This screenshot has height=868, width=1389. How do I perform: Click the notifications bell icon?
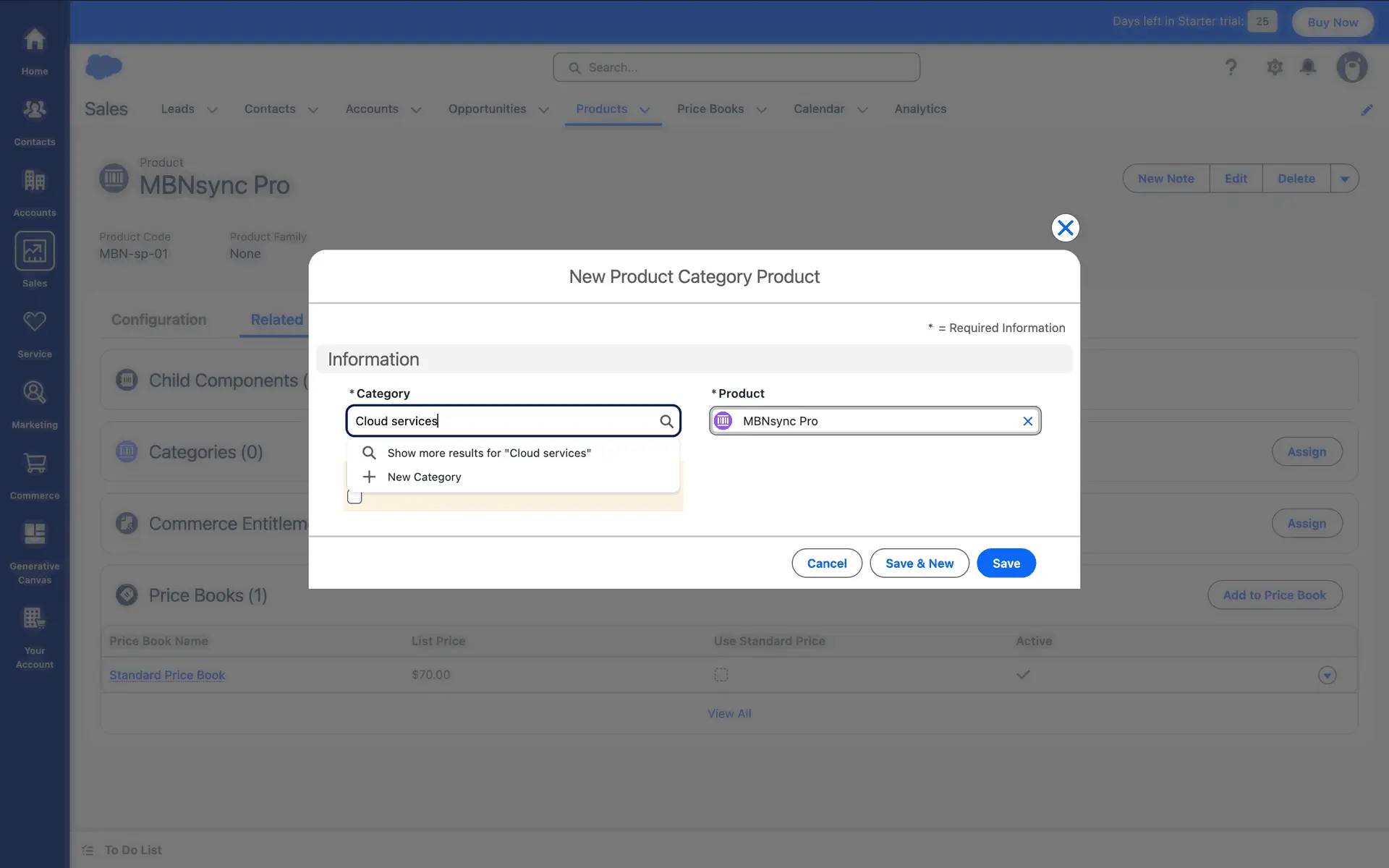1308,67
